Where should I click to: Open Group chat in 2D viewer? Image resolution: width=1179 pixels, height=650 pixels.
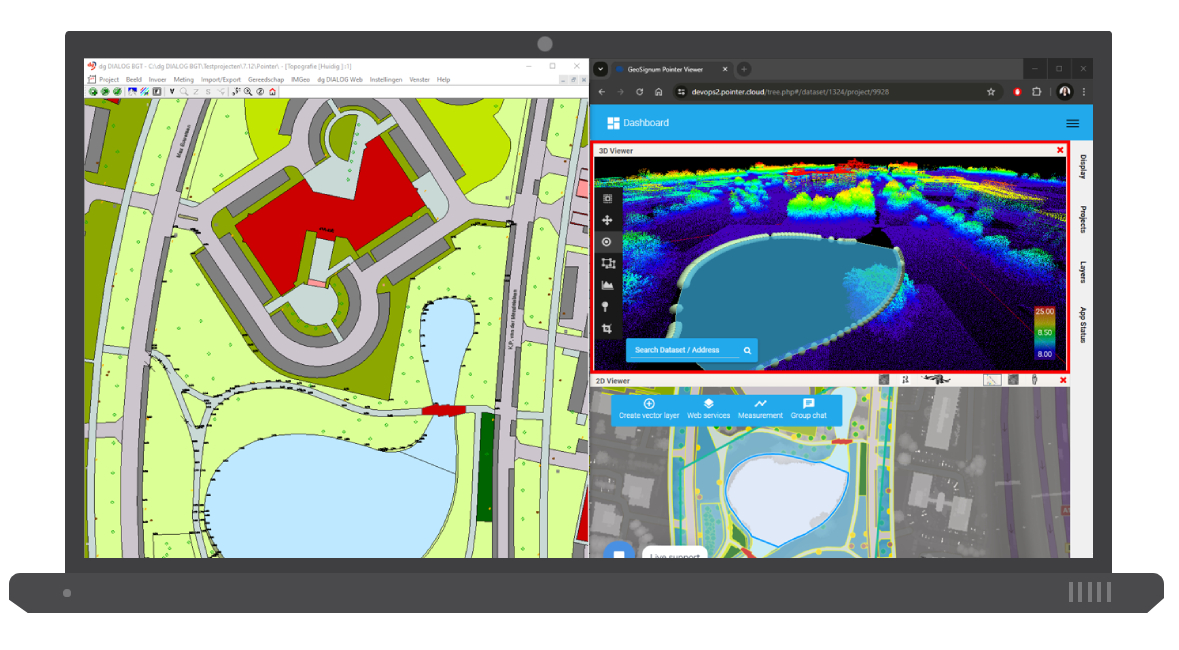click(x=808, y=408)
